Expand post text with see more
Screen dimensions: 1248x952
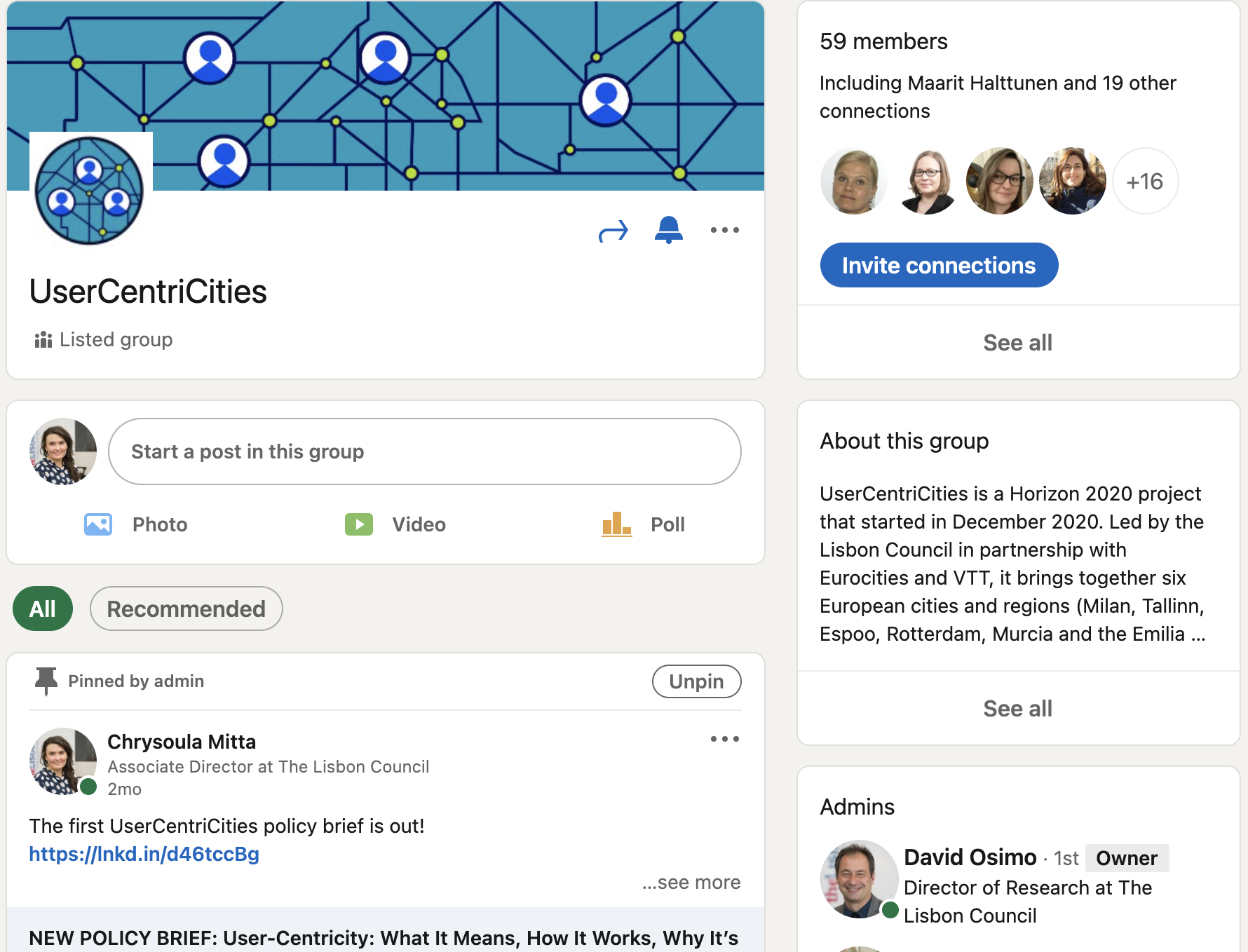click(691, 883)
